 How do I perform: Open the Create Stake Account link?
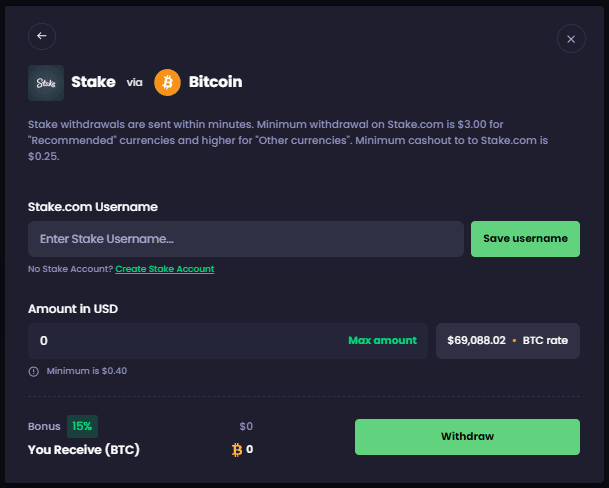pyautogui.click(x=164, y=269)
